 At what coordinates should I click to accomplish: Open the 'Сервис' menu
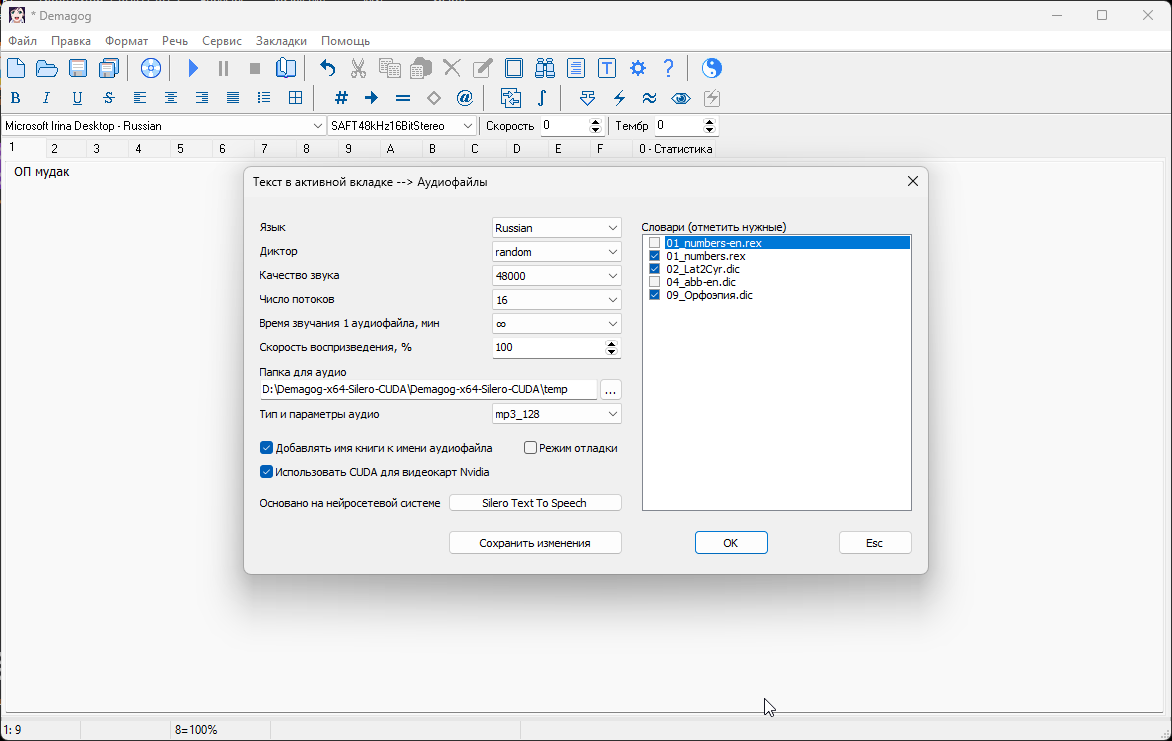click(x=221, y=41)
